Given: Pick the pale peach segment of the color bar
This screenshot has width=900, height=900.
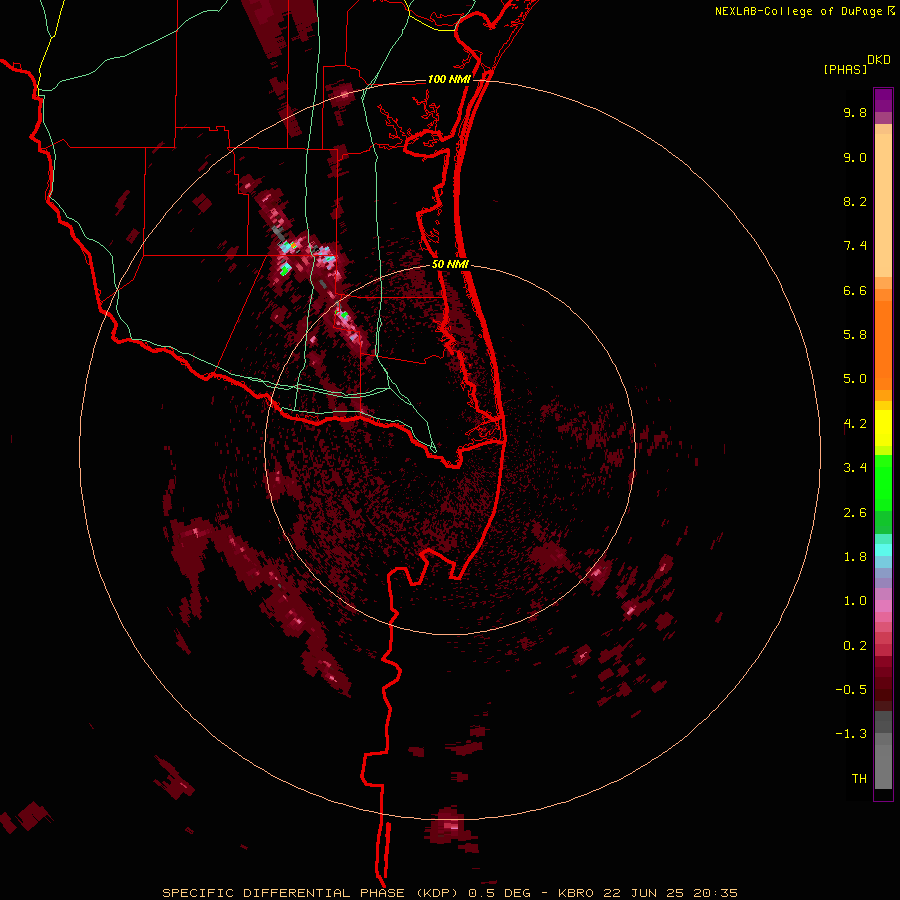Looking at the screenshot, I should point(883,205).
